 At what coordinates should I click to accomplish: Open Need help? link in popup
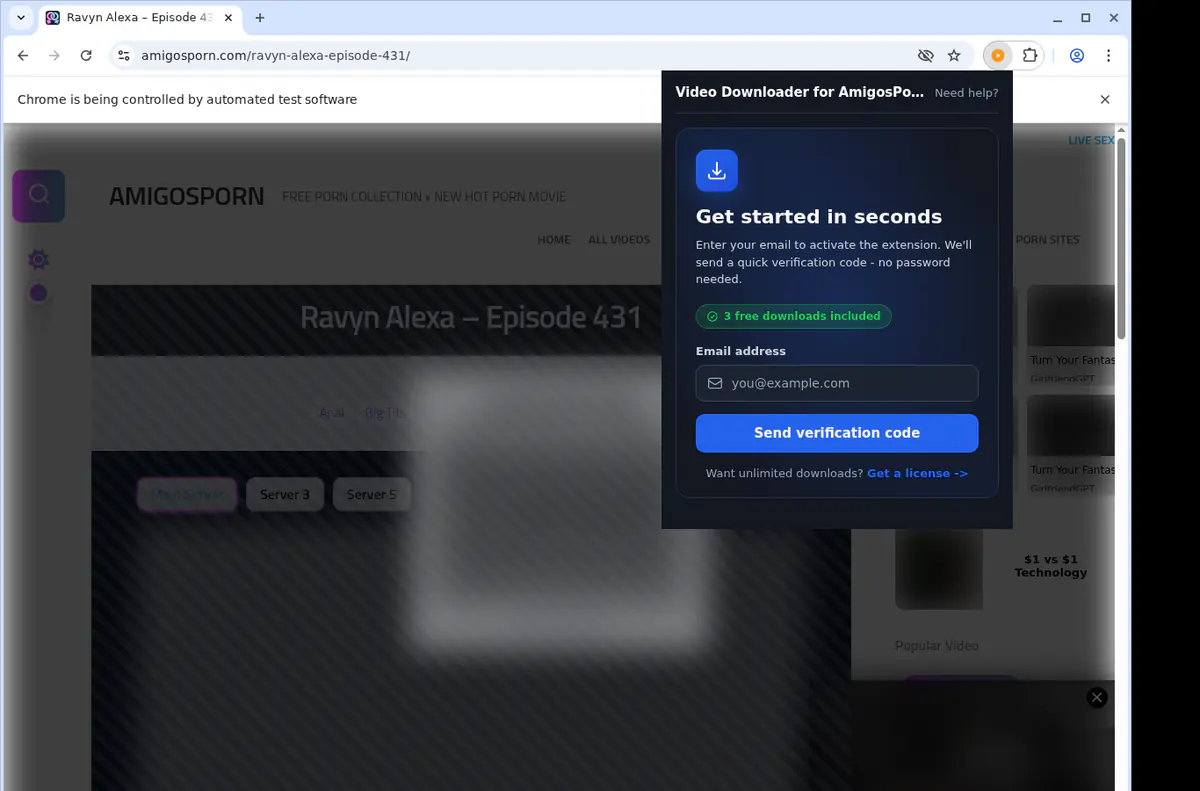point(966,93)
